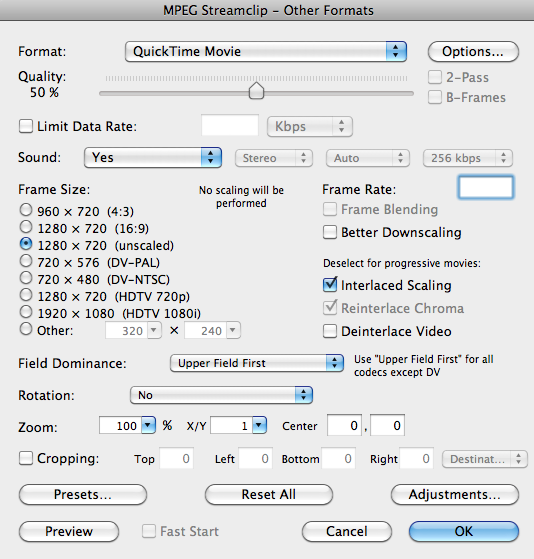Image resolution: width=534 pixels, height=559 pixels.
Task: Select 720 × 480 (DV-NTSC) frame size
Action: click(x=26, y=278)
